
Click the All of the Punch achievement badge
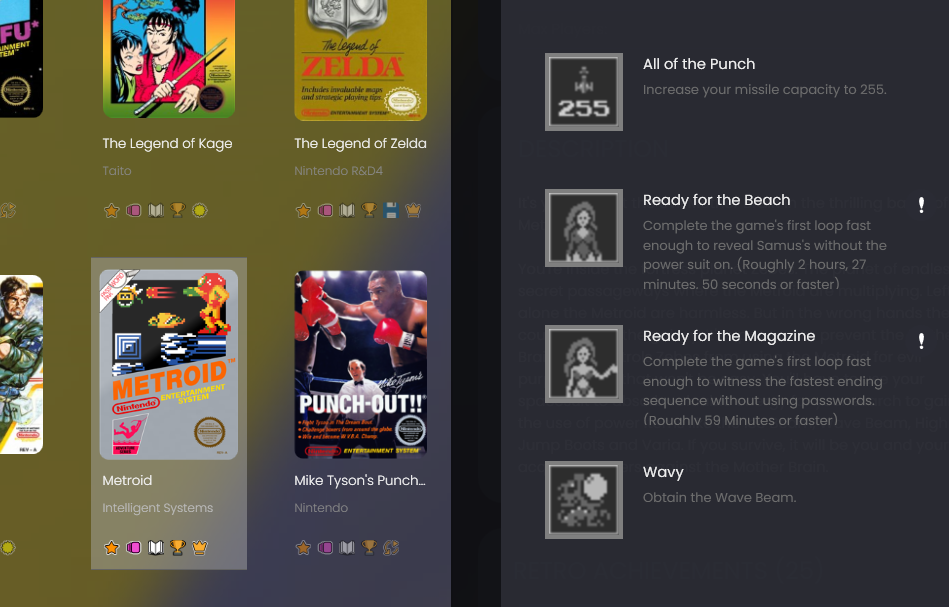pos(584,92)
